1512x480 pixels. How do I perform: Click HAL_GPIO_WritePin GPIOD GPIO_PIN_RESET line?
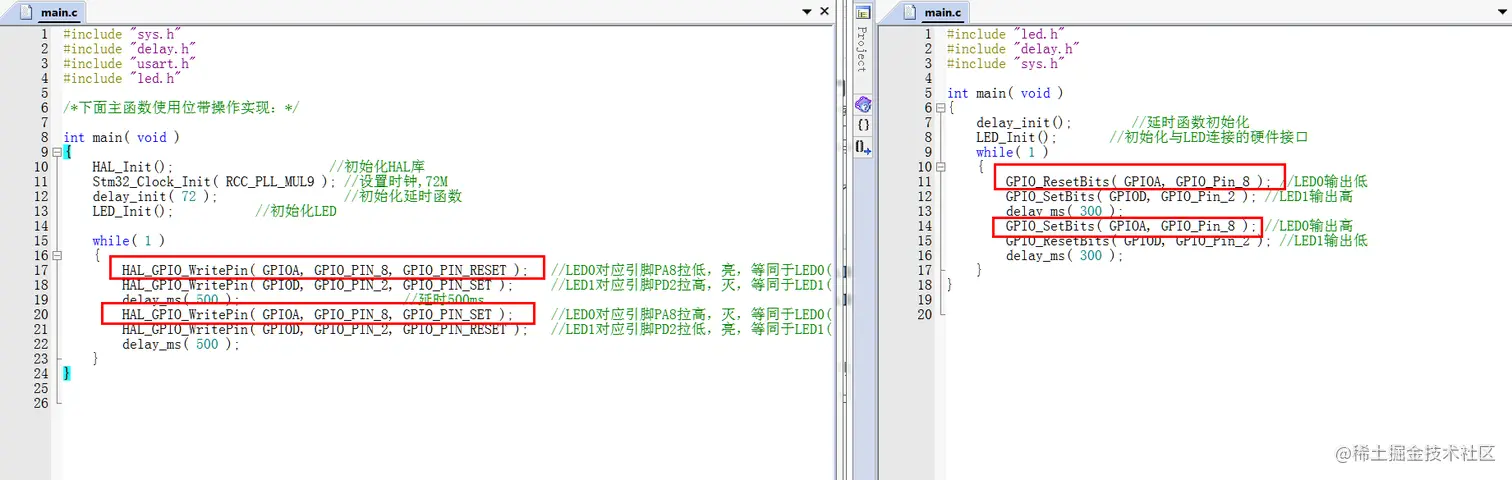(x=325, y=329)
